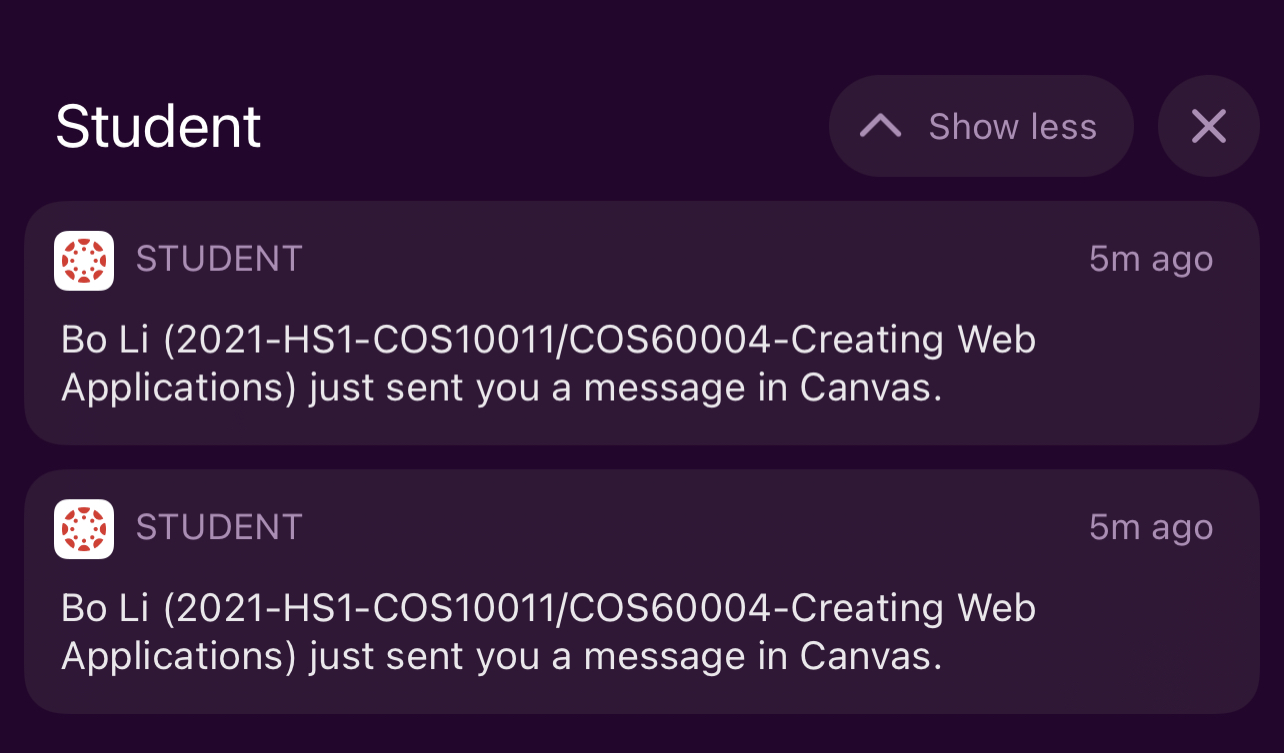Image resolution: width=1284 pixels, height=753 pixels.
Task: Tap the 5m ago timestamp on first notification
Action: point(1150,258)
